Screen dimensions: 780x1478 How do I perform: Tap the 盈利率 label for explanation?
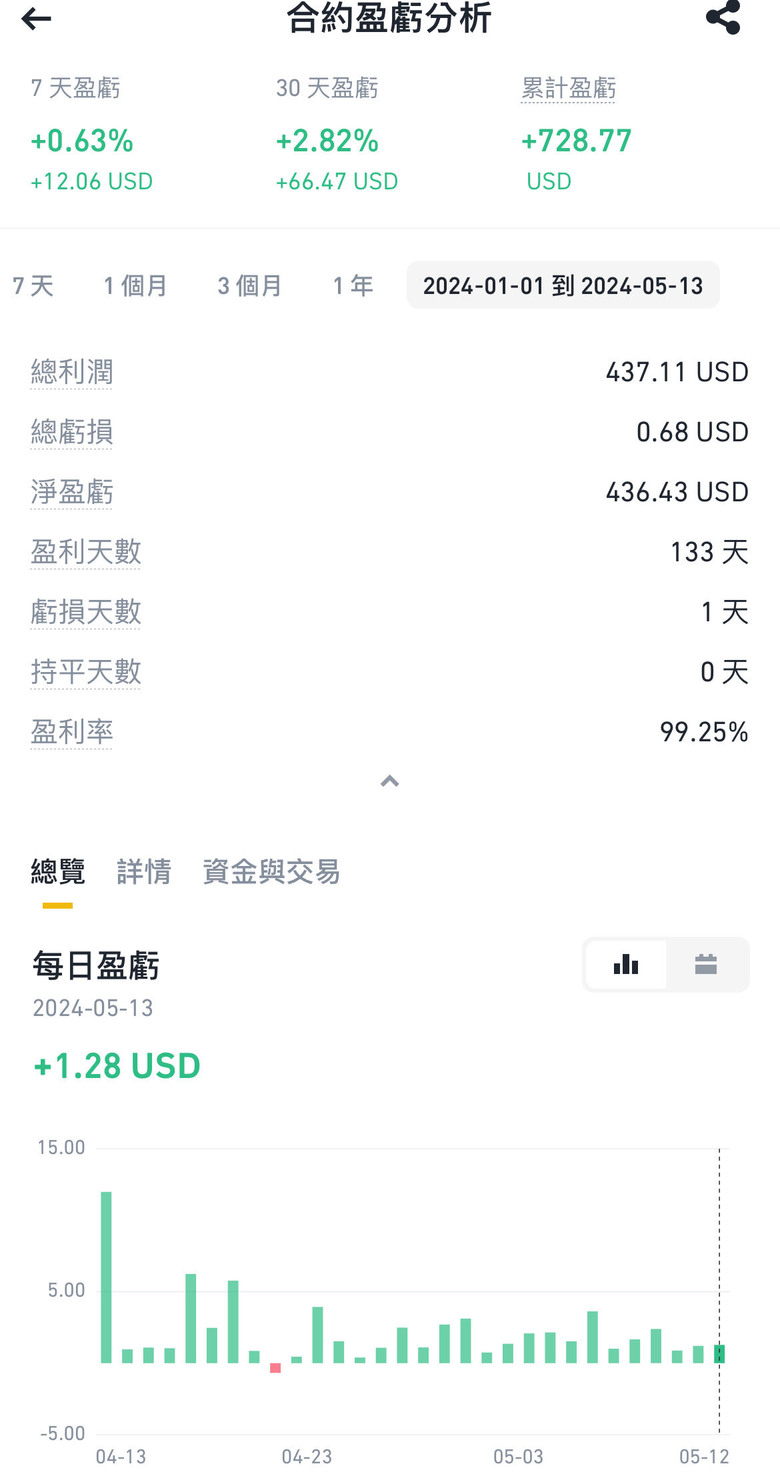click(72, 733)
